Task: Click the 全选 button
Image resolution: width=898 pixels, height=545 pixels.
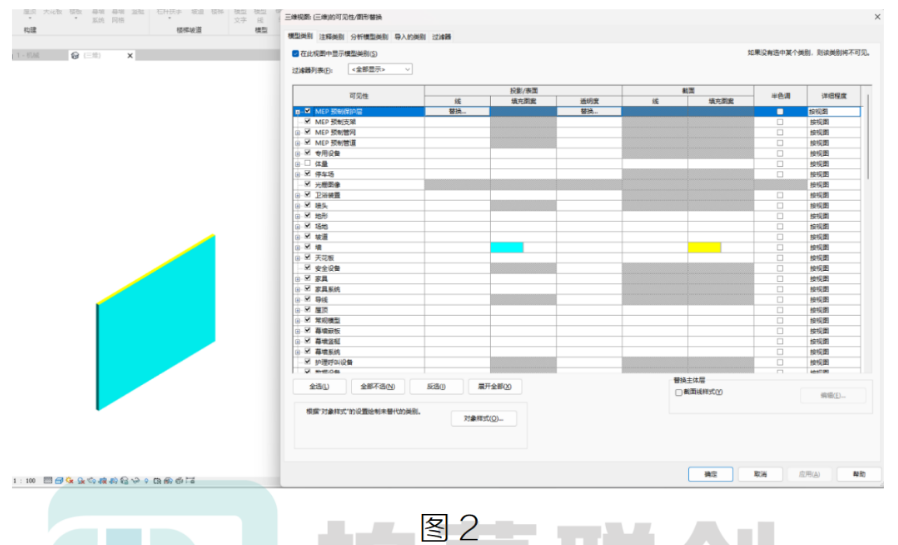Action: click(319, 386)
